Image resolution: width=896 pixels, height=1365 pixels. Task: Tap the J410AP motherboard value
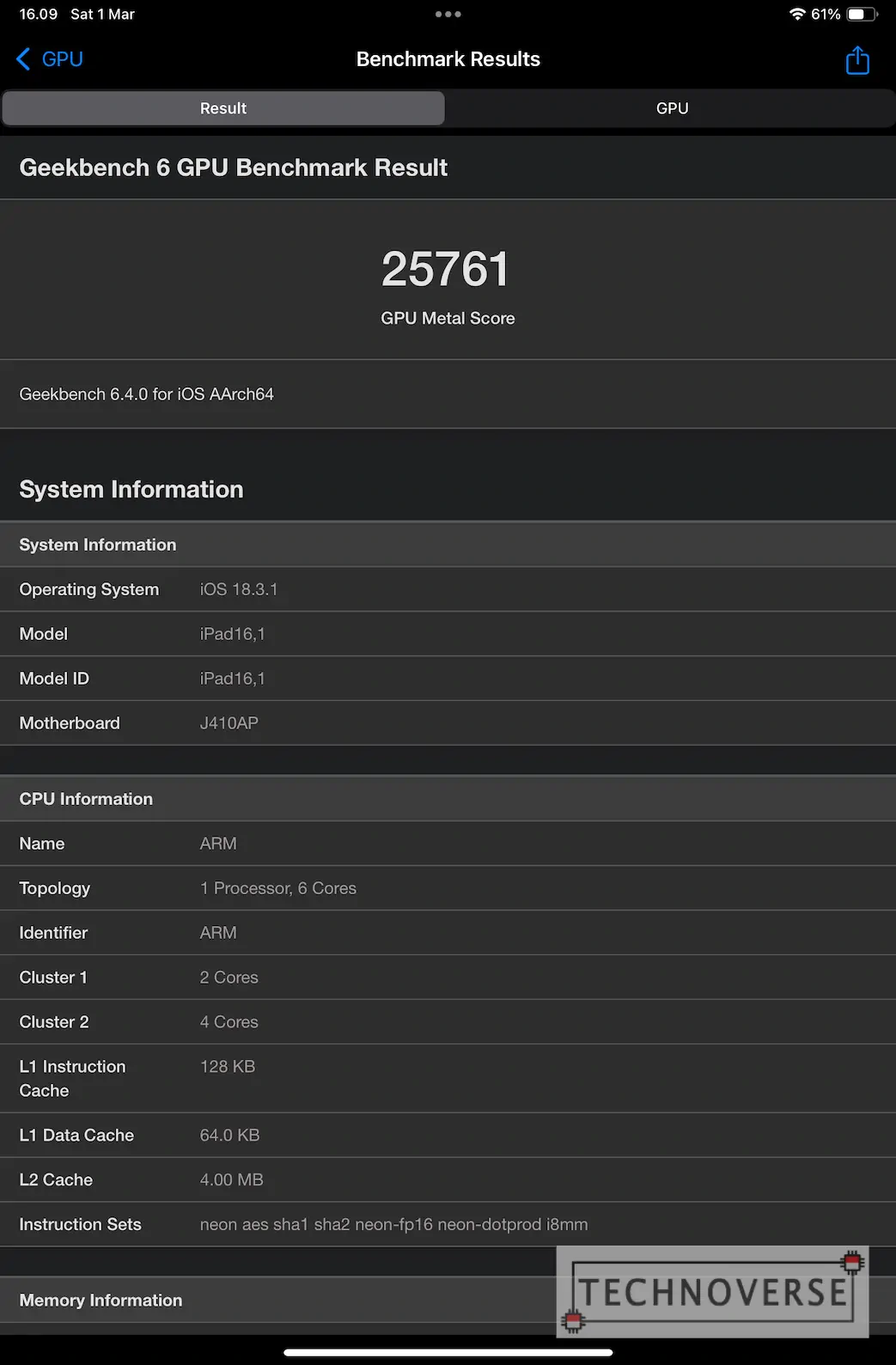tap(229, 723)
